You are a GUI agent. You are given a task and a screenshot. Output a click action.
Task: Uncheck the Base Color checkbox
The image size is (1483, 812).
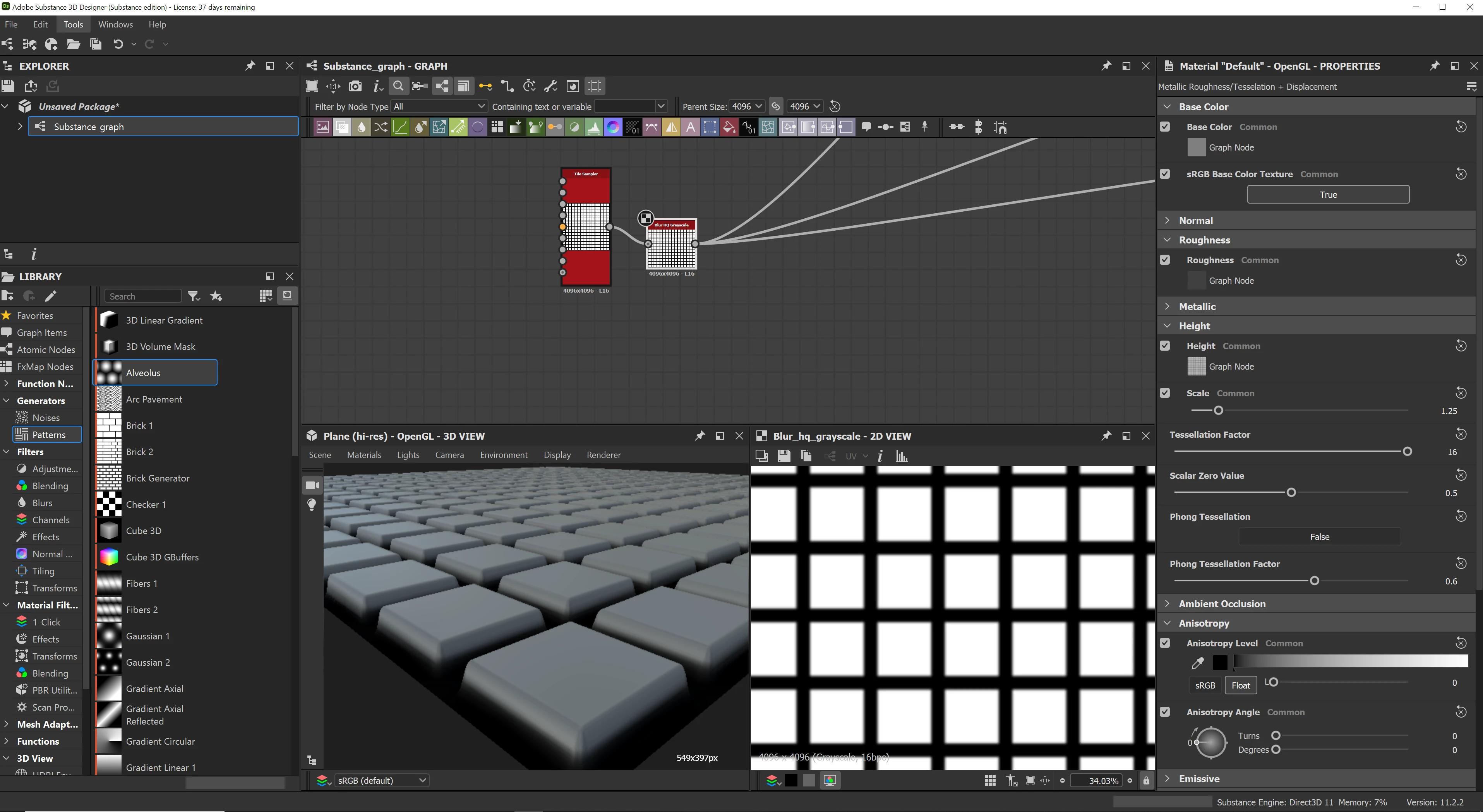pos(1165,127)
